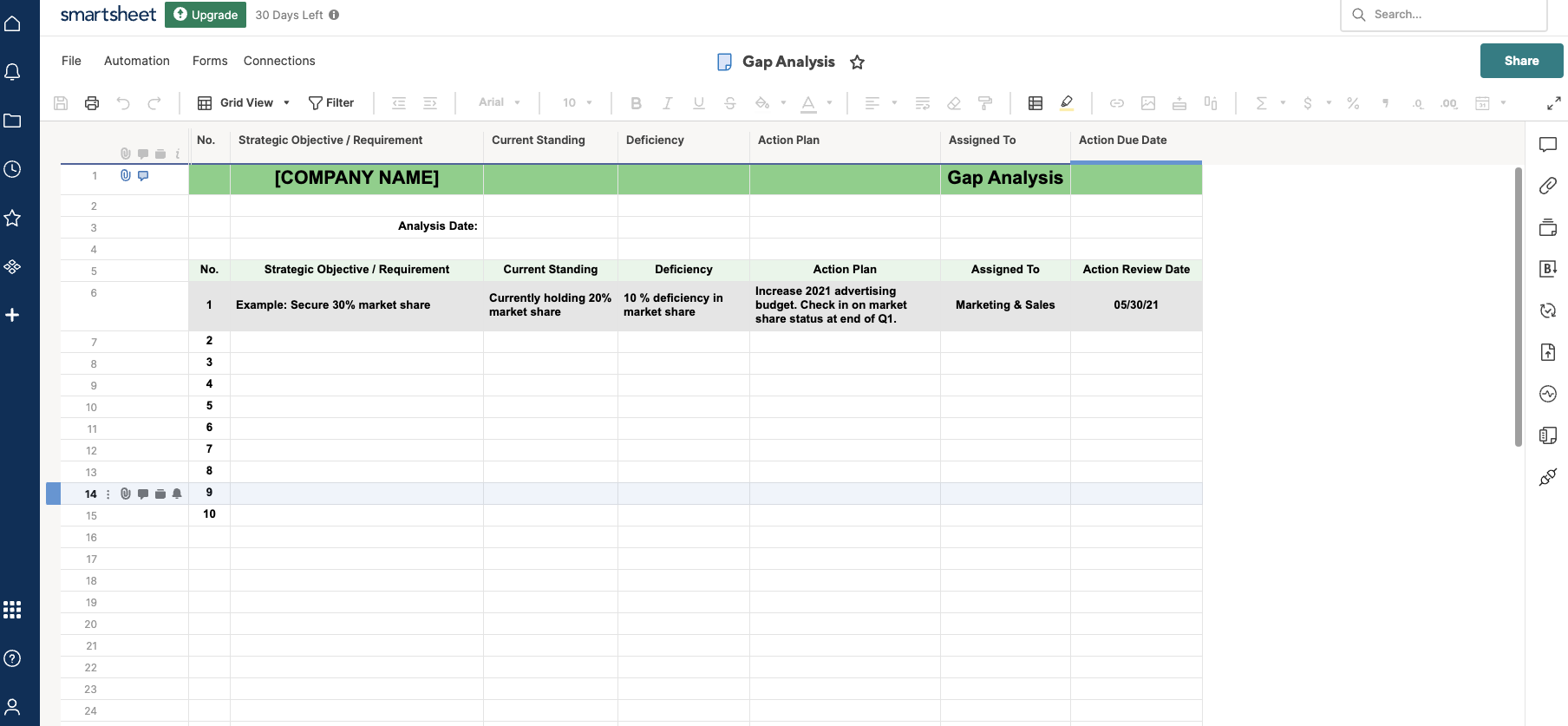Open the Help question mark icon
This screenshot has width=1568, height=726.
click(x=12, y=658)
